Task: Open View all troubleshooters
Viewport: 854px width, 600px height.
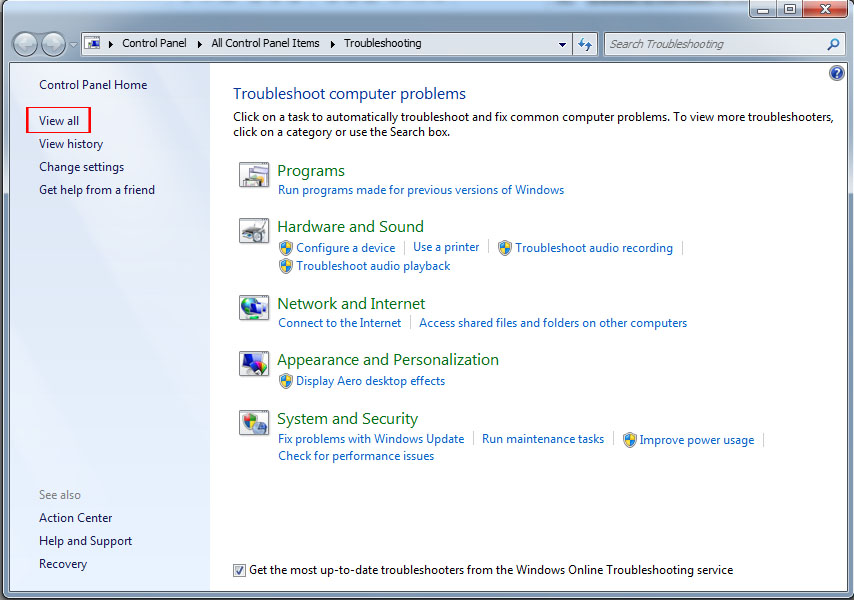Action: 59,121
